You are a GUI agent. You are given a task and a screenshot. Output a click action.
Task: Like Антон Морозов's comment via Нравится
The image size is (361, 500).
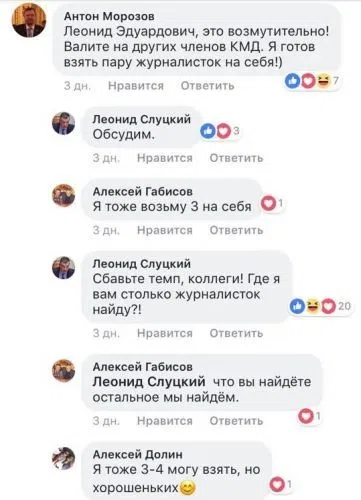(x=136, y=86)
